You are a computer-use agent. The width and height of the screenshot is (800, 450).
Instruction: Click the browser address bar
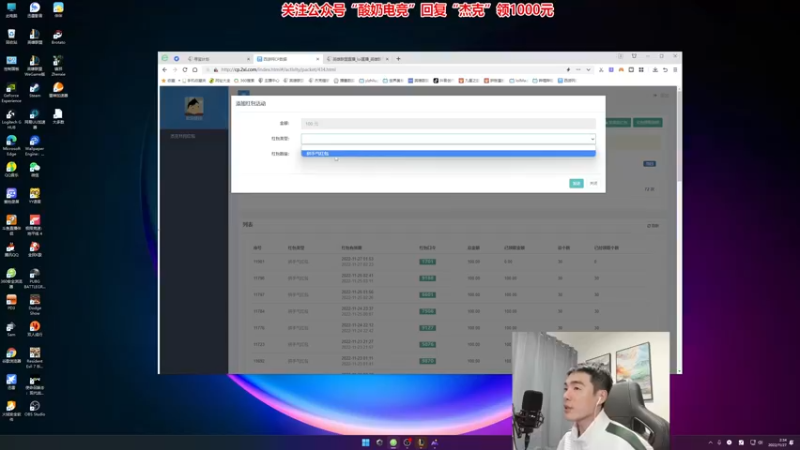(390, 70)
